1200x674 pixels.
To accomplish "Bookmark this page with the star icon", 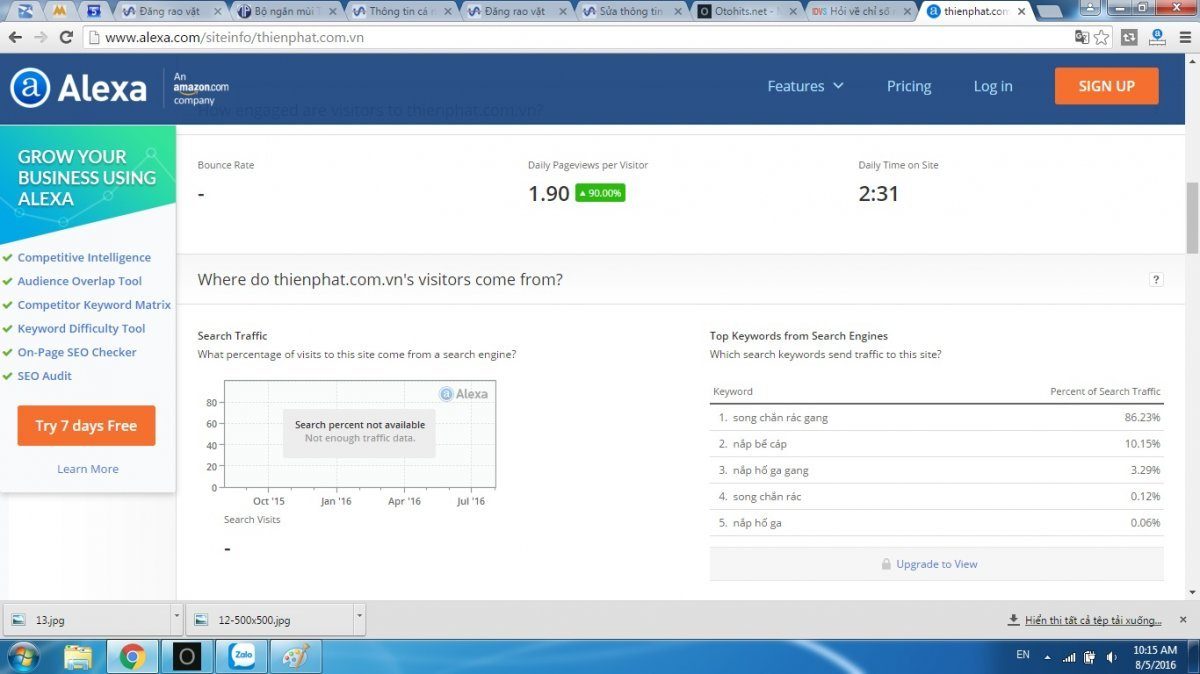I will point(1102,37).
